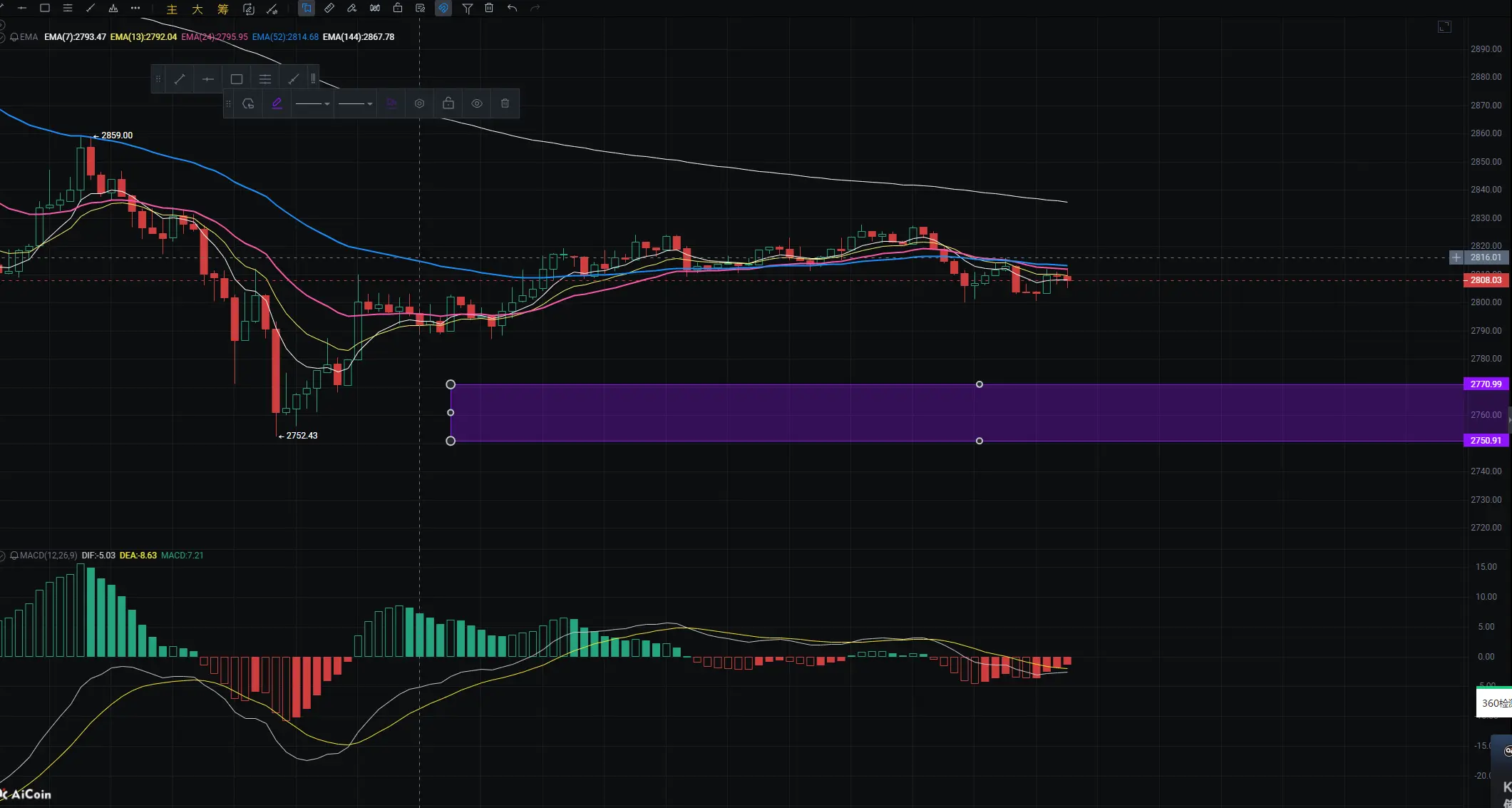Image resolution: width=1512 pixels, height=808 pixels.
Task: Click the 主 indicator tab
Action: 172,9
